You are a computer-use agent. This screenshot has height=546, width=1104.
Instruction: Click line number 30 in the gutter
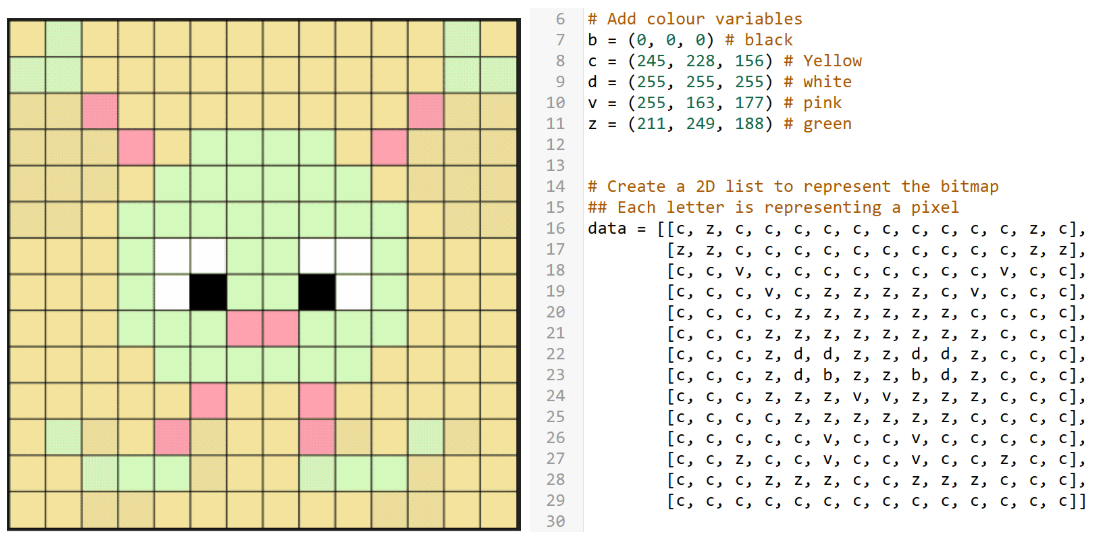(x=558, y=521)
